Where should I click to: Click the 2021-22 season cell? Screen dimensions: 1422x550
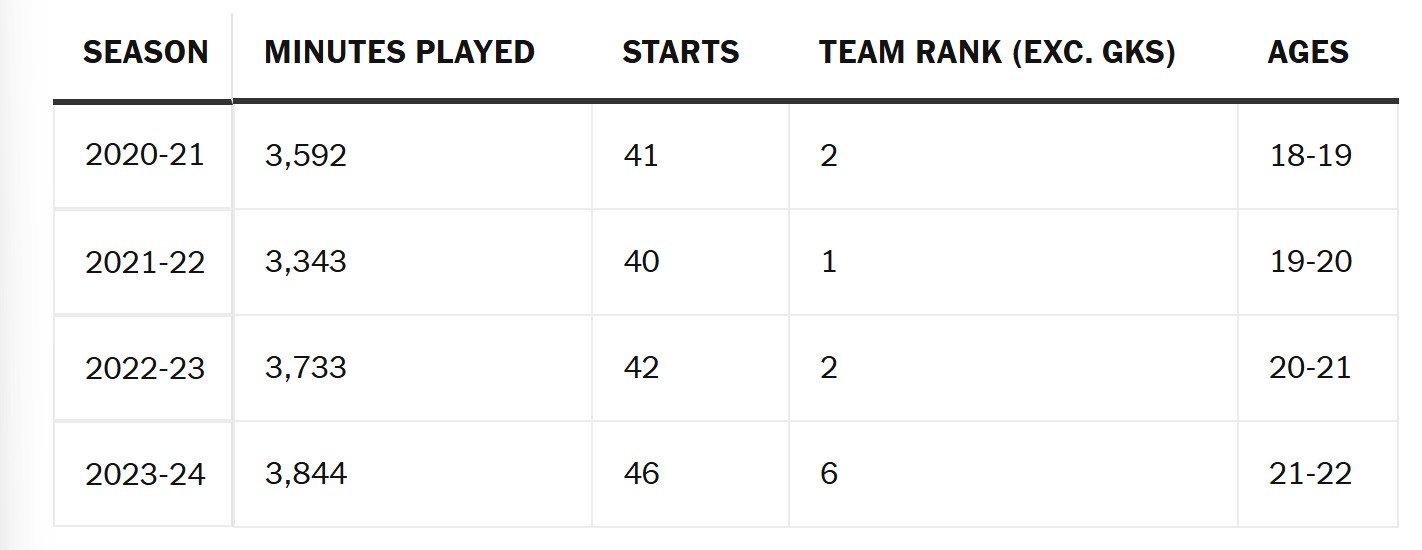pos(145,262)
